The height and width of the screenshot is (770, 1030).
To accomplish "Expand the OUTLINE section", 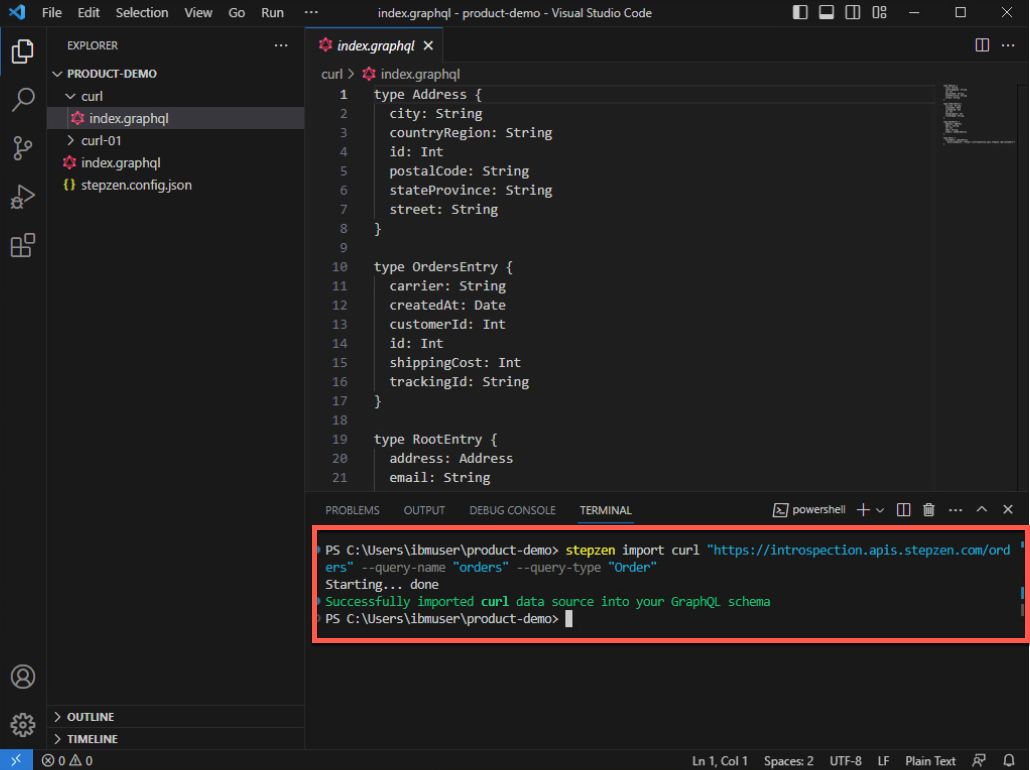I will pos(90,717).
